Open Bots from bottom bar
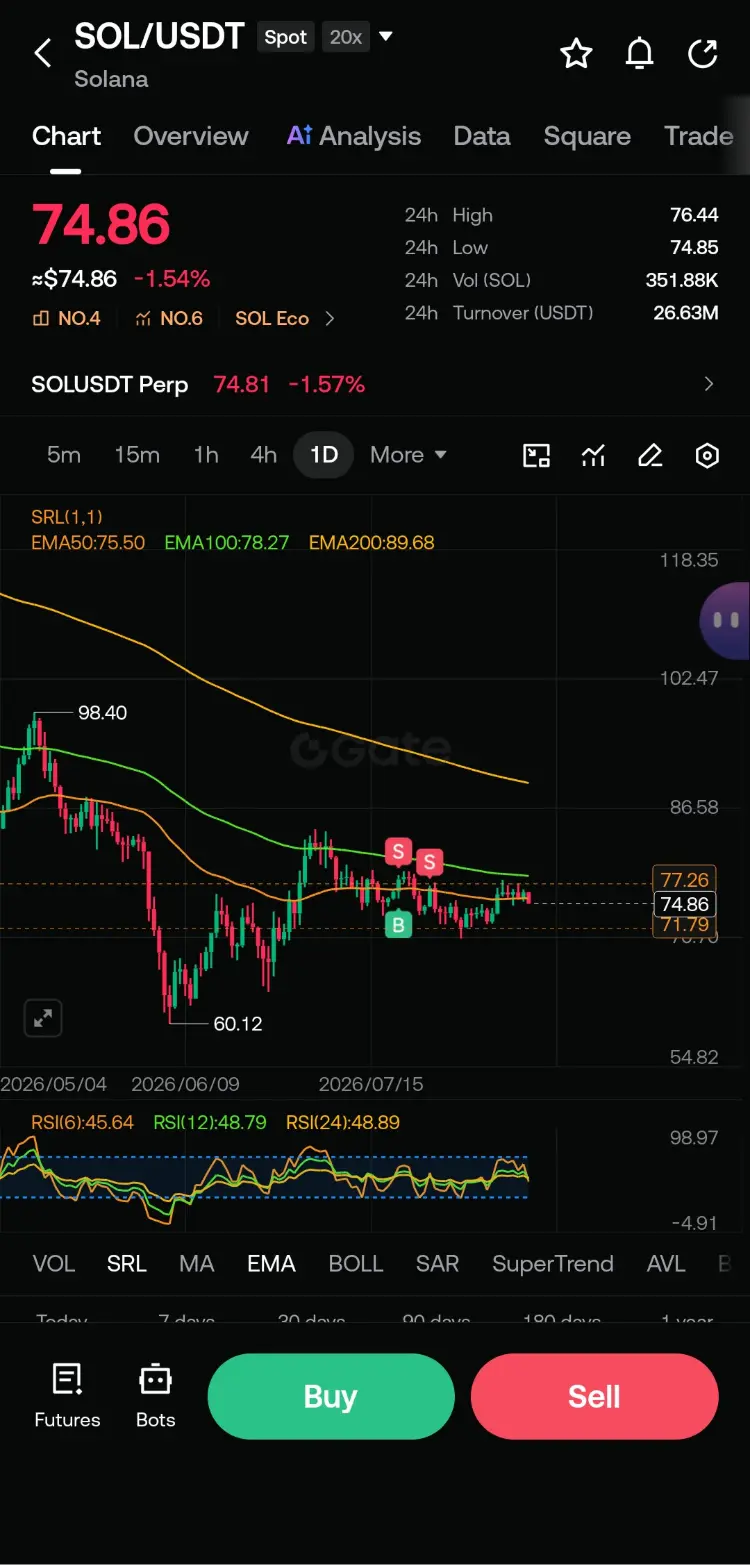Viewport: 750px width, 1565px height. tap(155, 1396)
